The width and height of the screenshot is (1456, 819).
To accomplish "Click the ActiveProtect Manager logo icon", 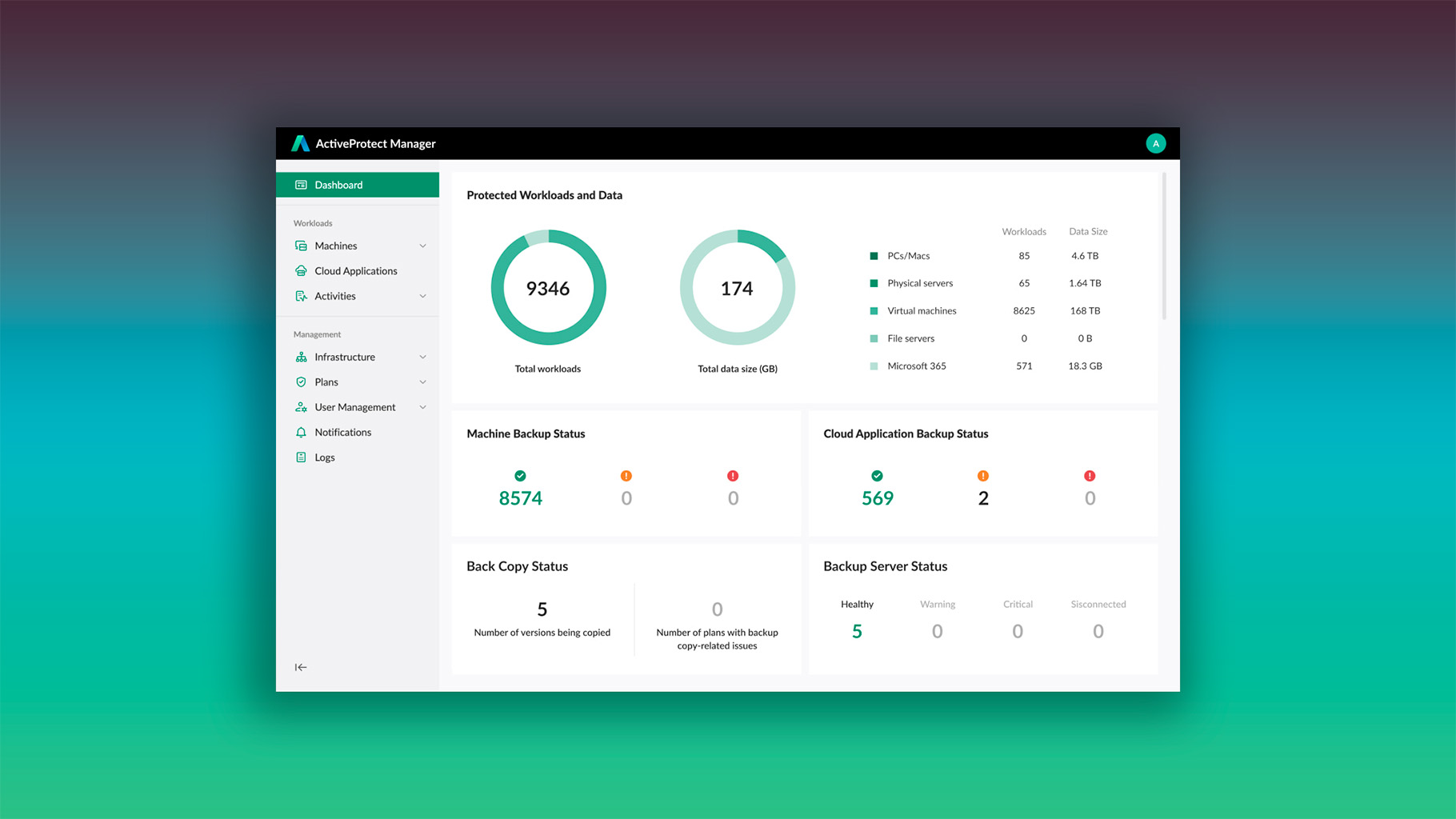I will click(x=301, y=143).
